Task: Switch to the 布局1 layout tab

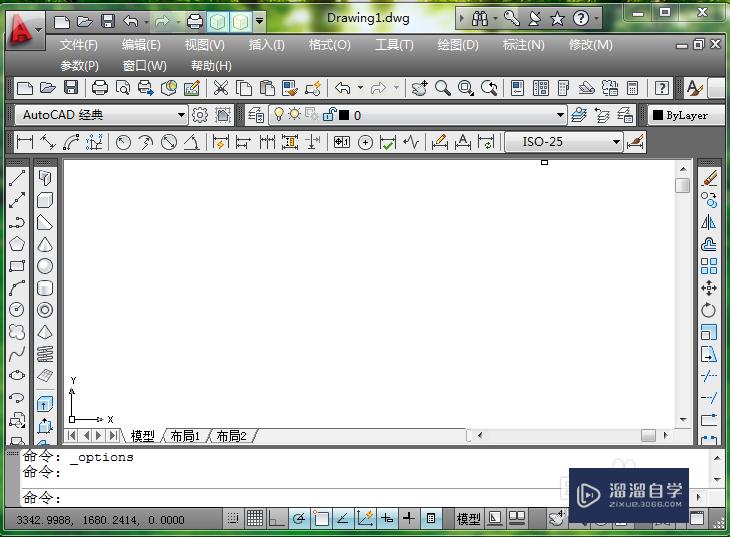Action: [185, 436]
